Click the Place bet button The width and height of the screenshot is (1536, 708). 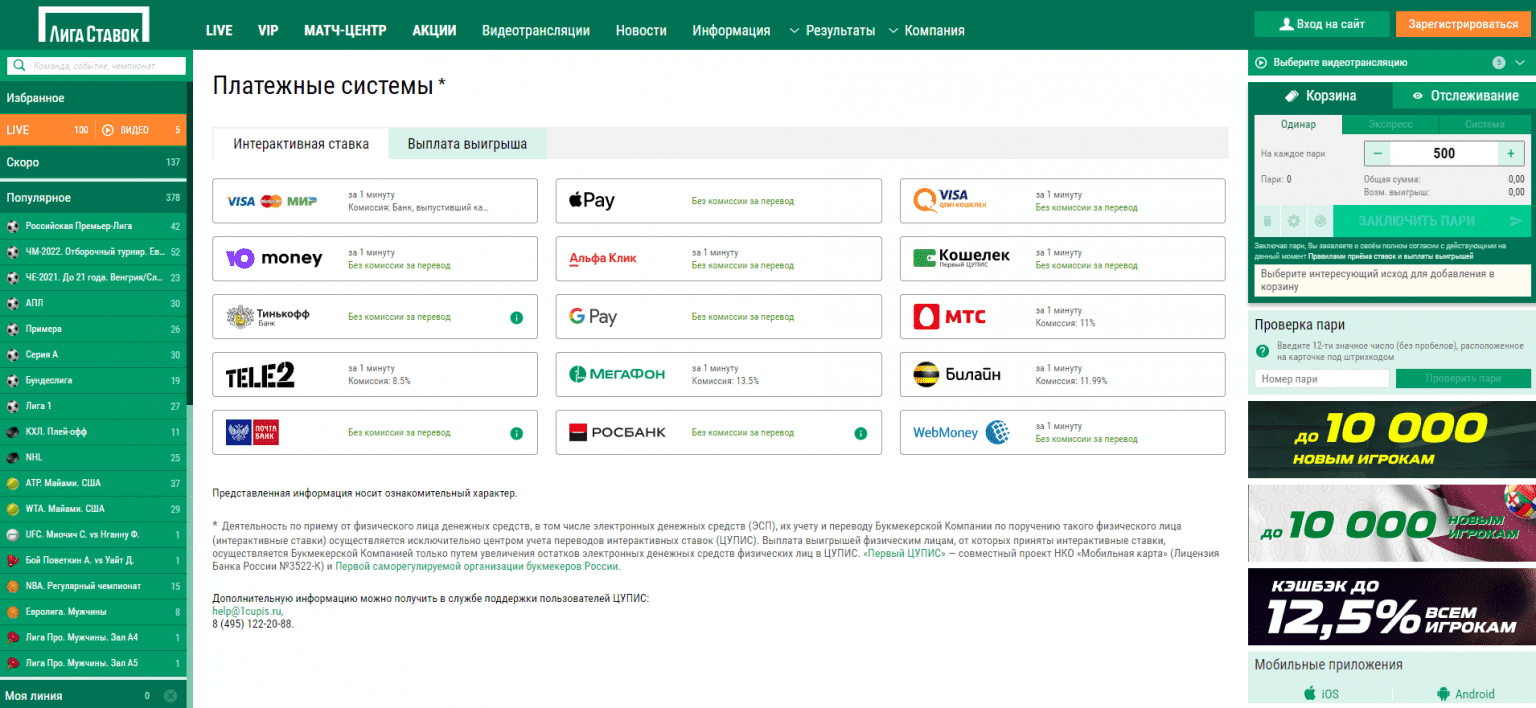[1431, 221]
